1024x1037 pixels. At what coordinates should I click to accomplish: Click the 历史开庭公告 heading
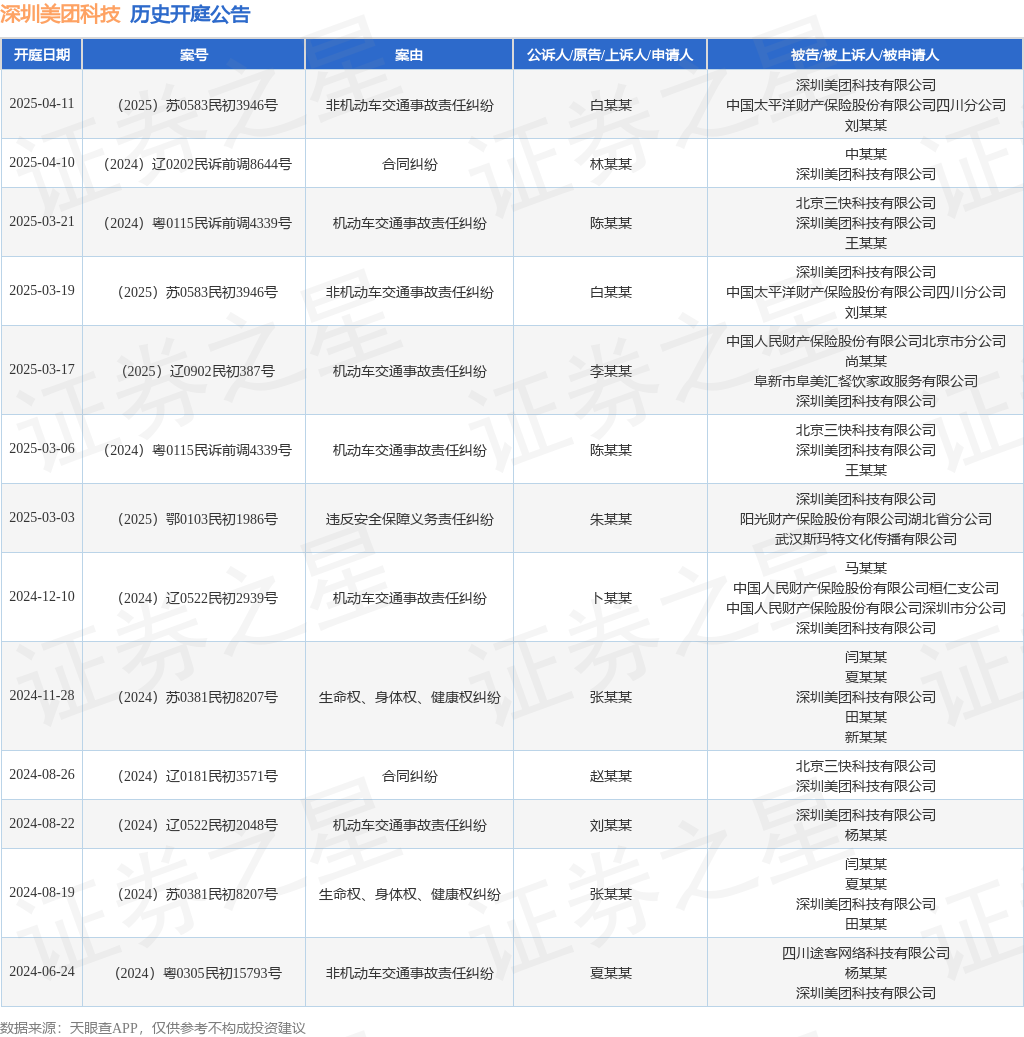tap(190, 14)
